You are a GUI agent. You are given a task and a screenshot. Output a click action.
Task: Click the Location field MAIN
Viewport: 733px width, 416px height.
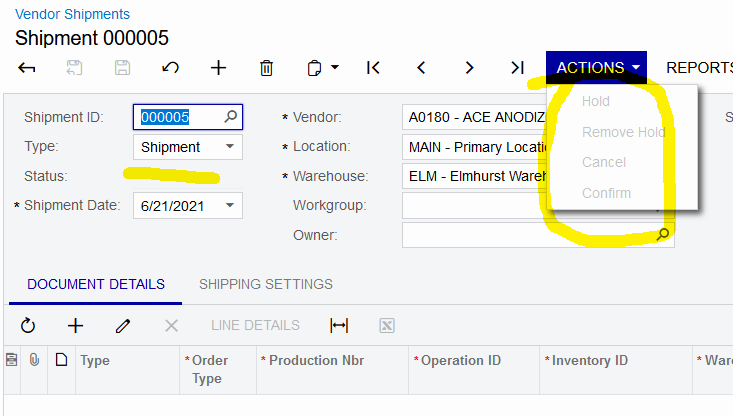pos(474,147)
